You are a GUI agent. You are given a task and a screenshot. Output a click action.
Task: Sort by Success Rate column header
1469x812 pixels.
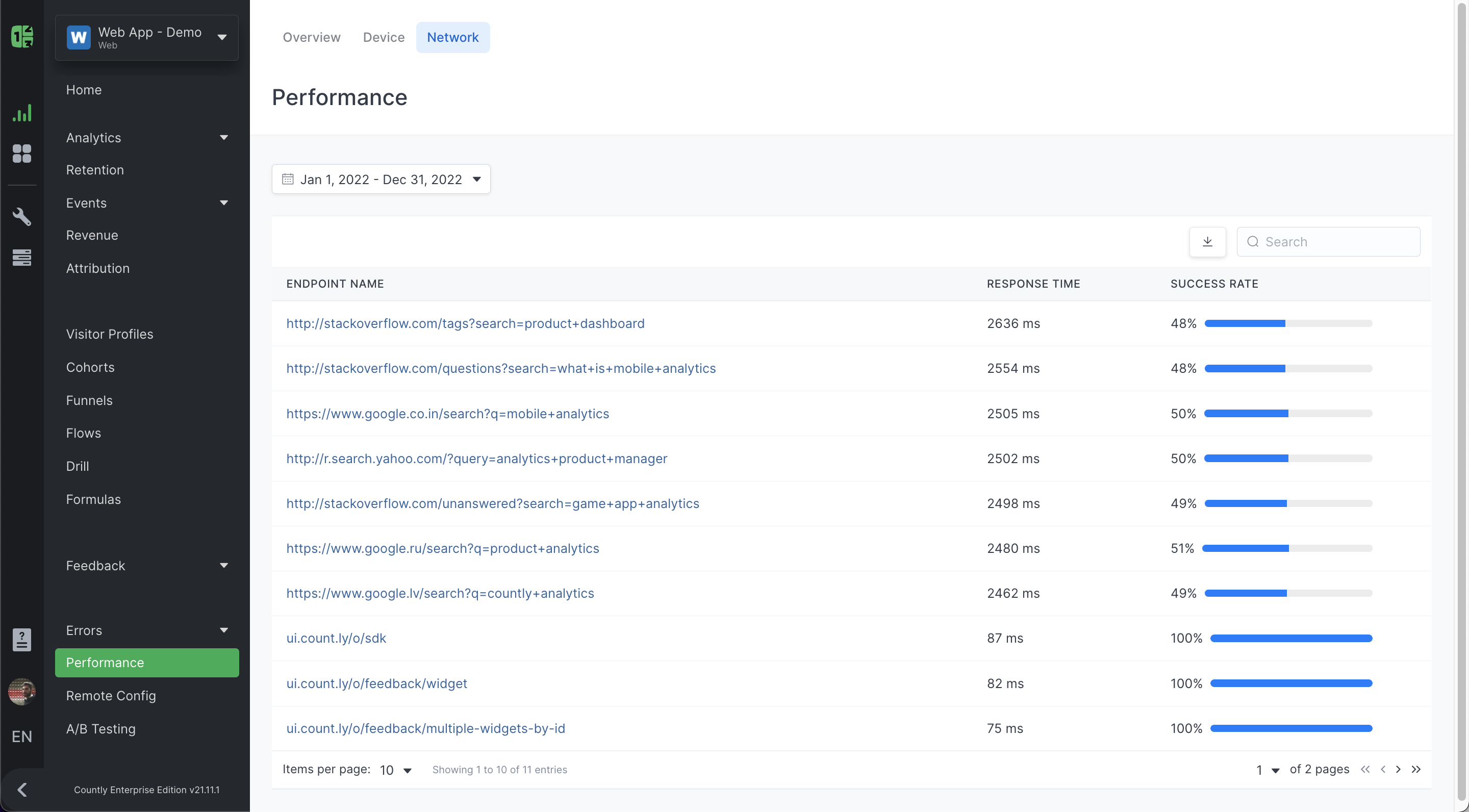1214,284
